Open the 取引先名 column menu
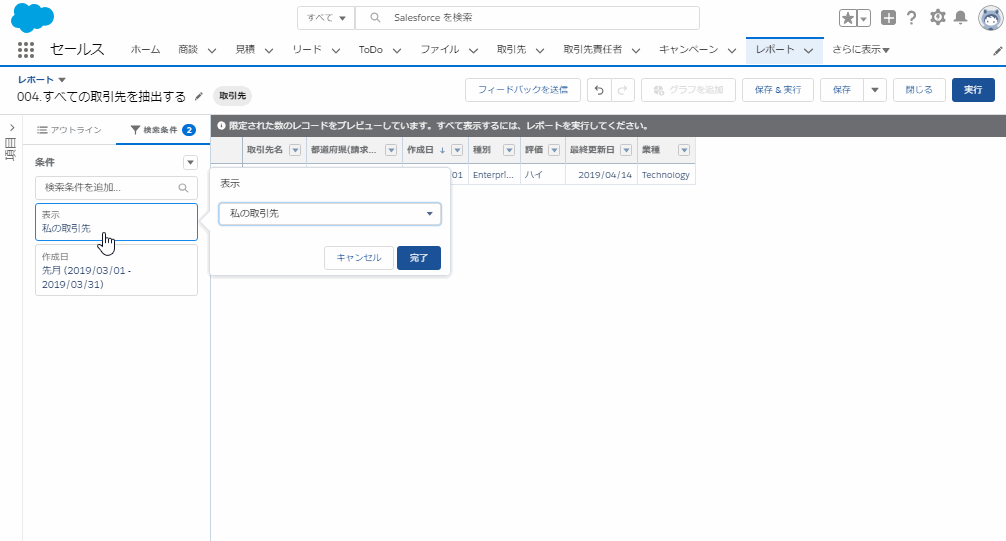Screen dimensions: 1006x541 pyautogui.click(x=295, y=150)
